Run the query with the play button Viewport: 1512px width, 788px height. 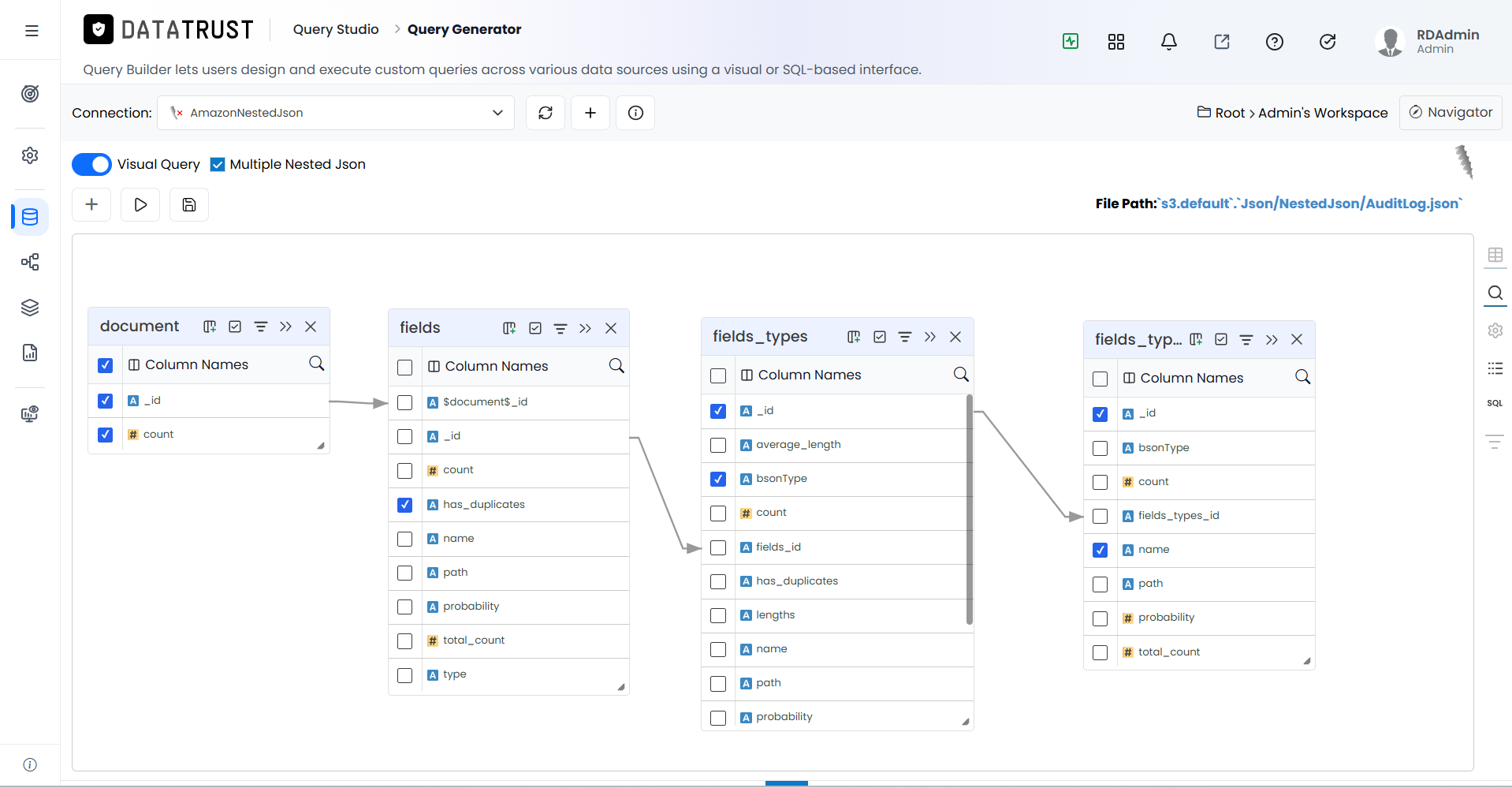[x=140, y=204]
